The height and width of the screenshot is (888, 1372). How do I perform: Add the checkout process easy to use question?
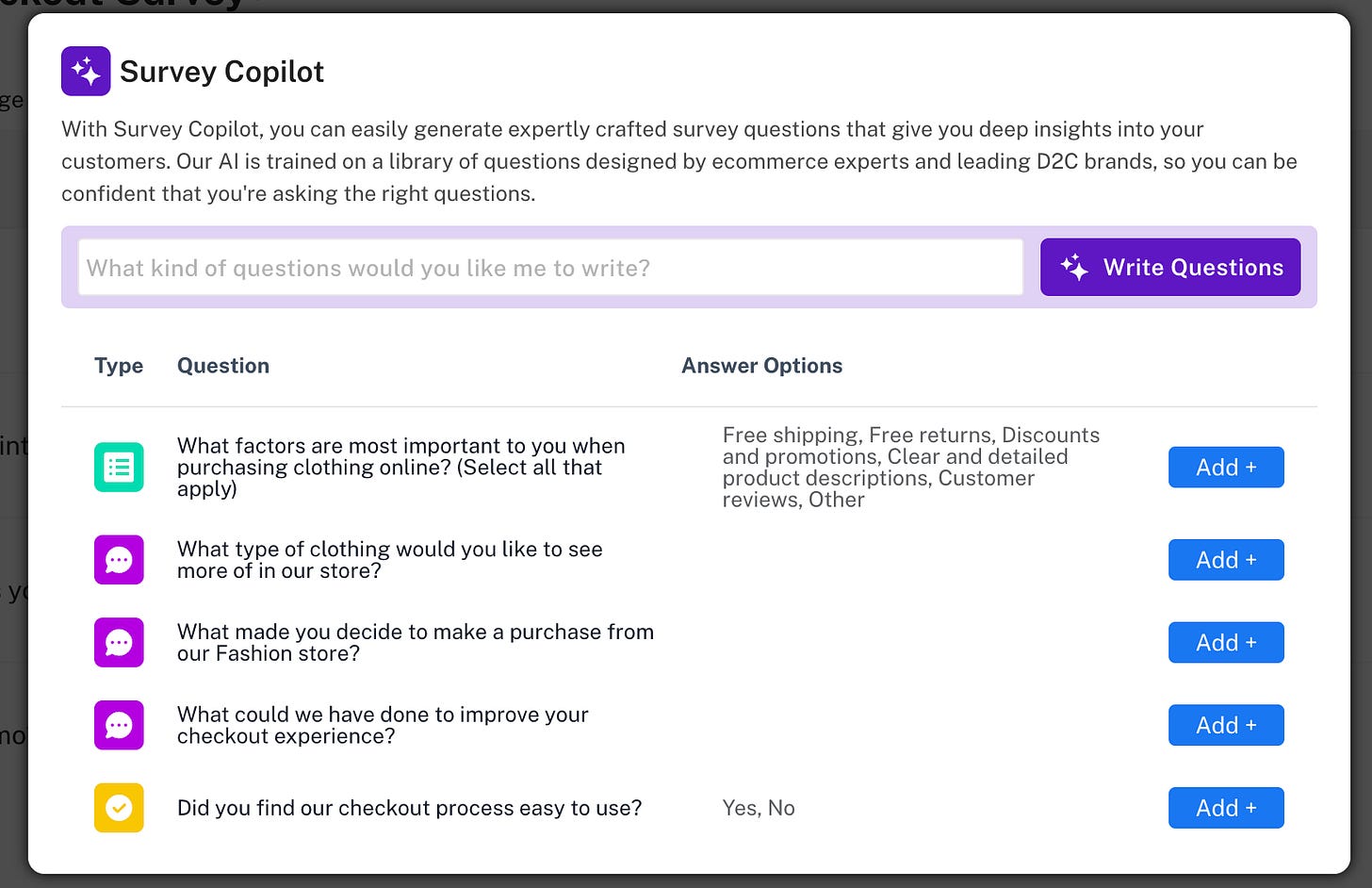pos(1226,808)
